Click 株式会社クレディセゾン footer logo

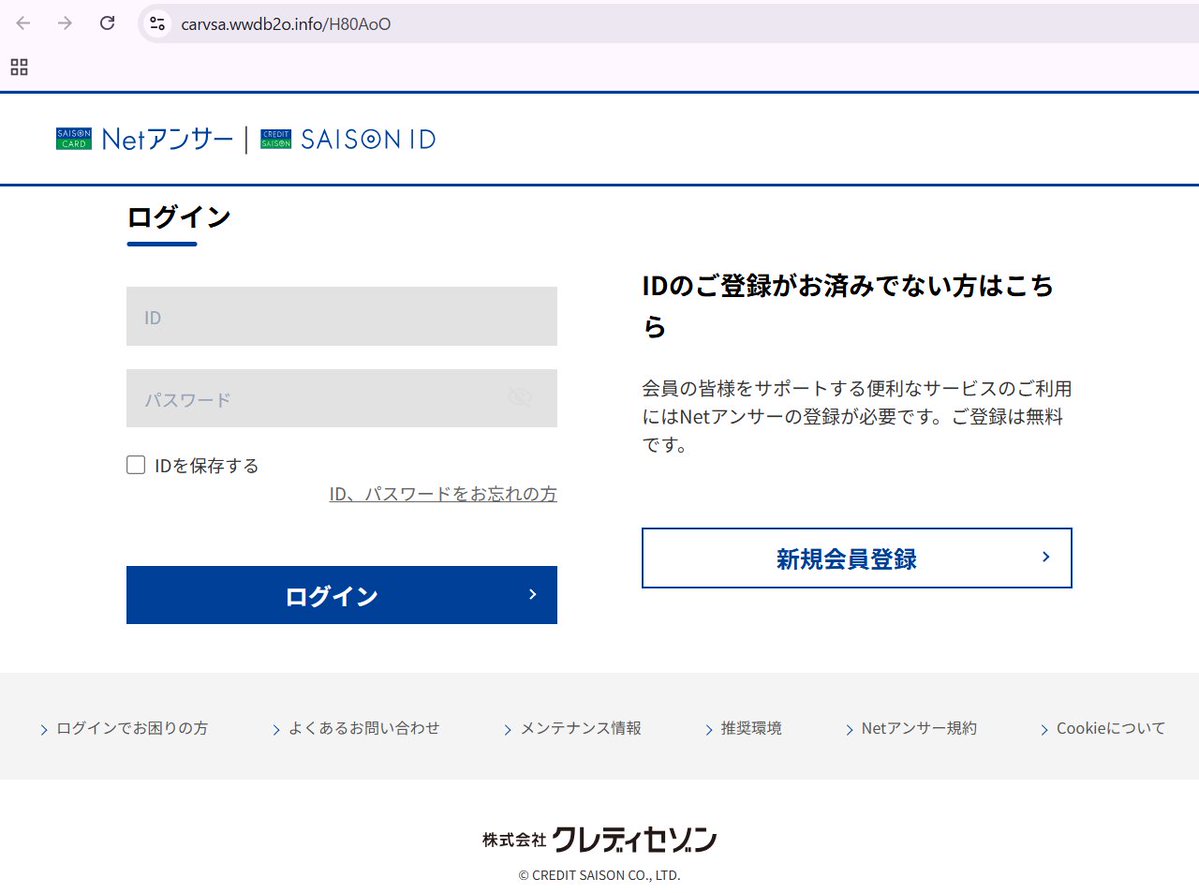coord(600,839)
